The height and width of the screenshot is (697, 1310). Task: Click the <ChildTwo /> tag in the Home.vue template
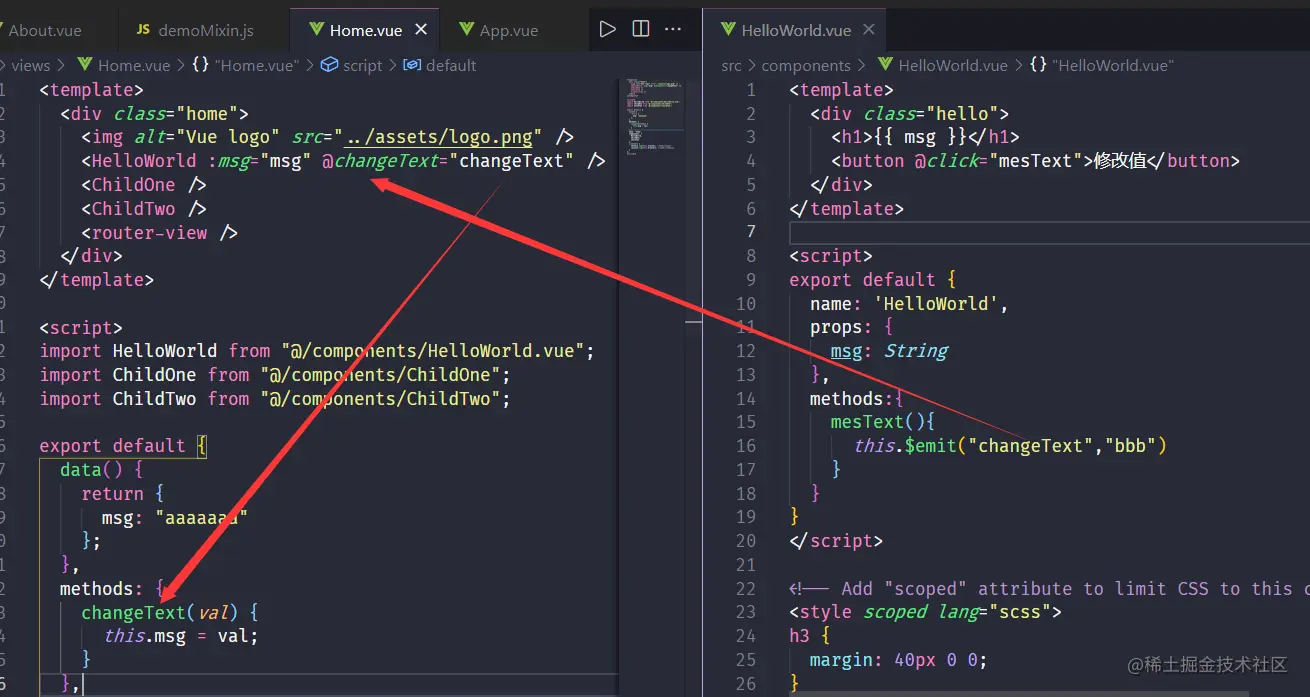tap(144, 209)
